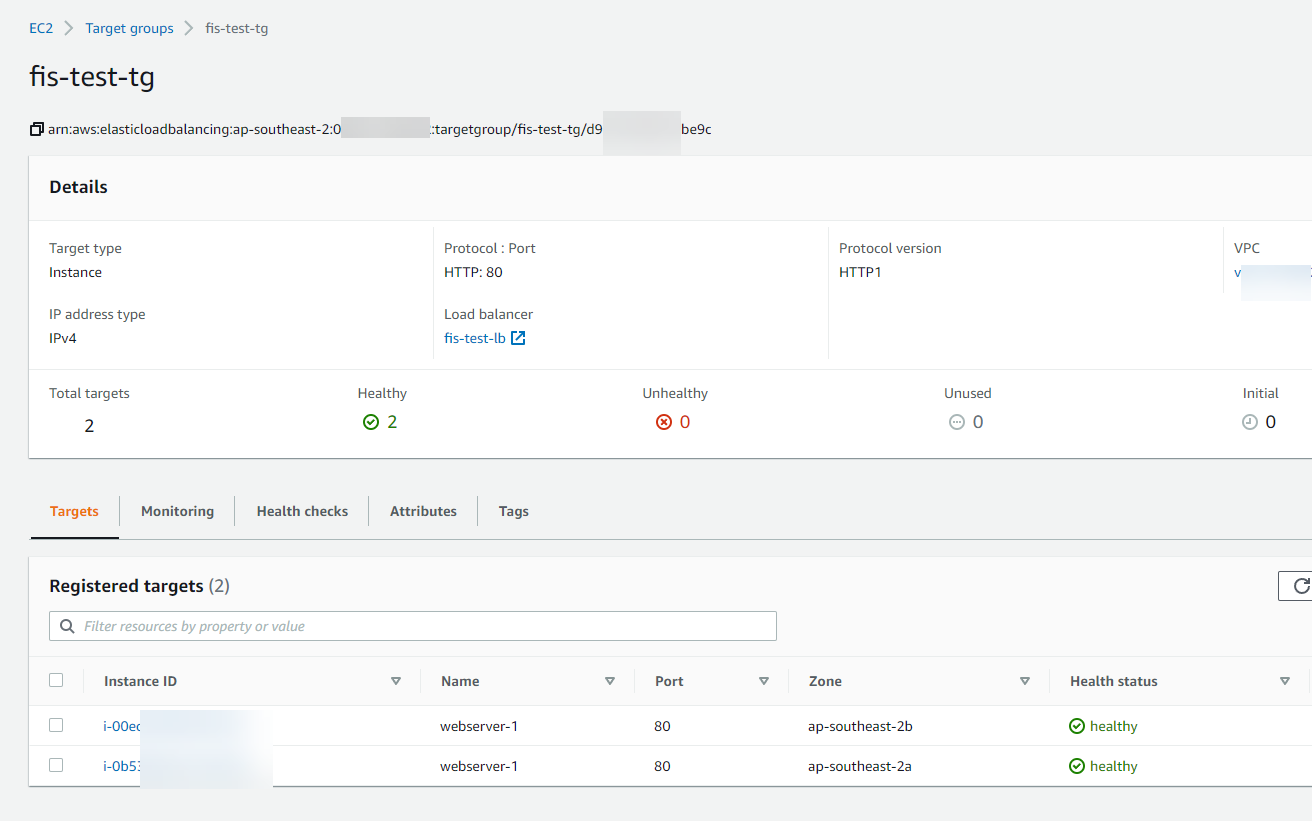1312x821 pixels.
Task: Switch to the Health checks tab
Action: 302,511
